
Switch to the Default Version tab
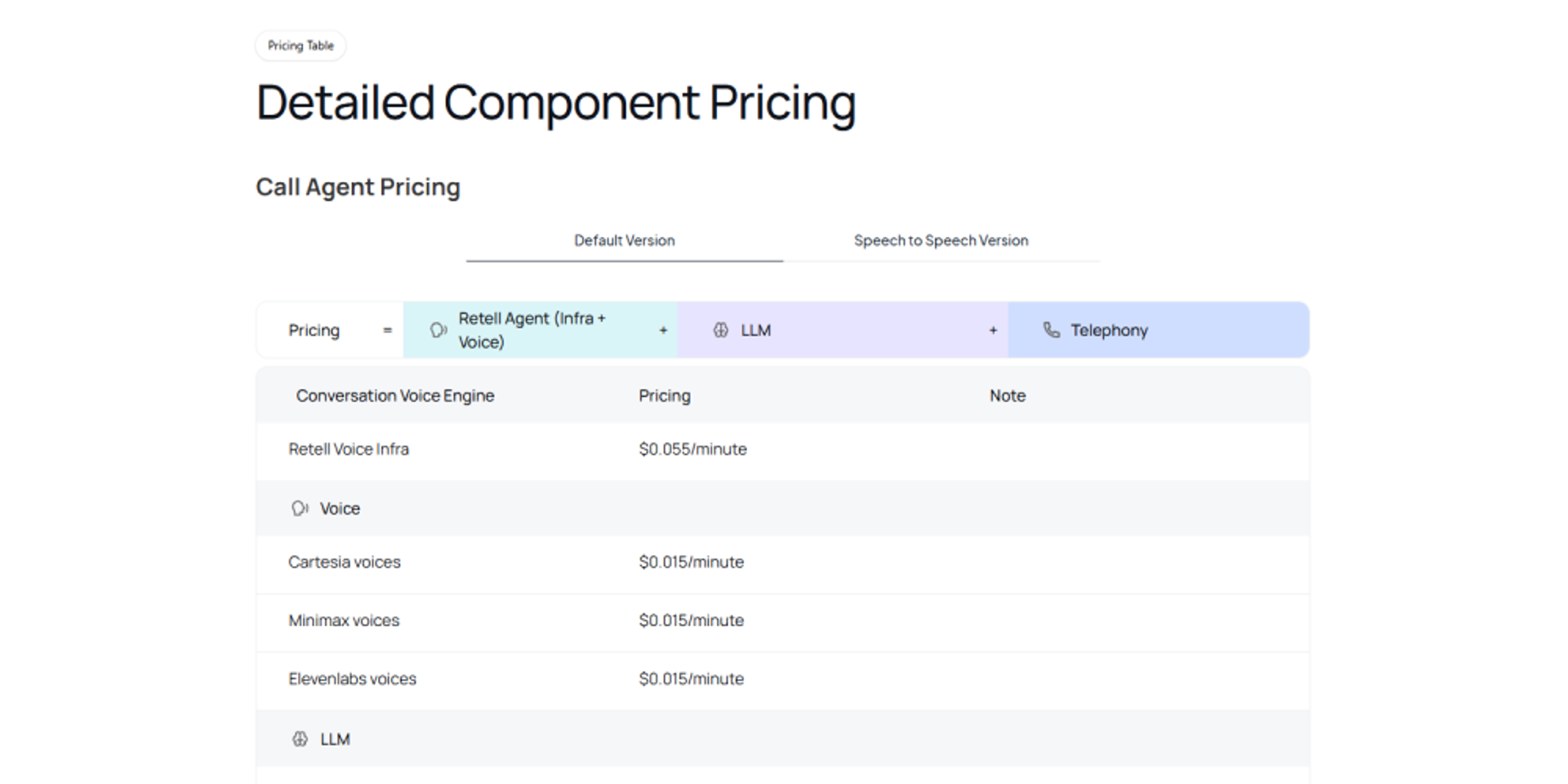coord(624,241)
